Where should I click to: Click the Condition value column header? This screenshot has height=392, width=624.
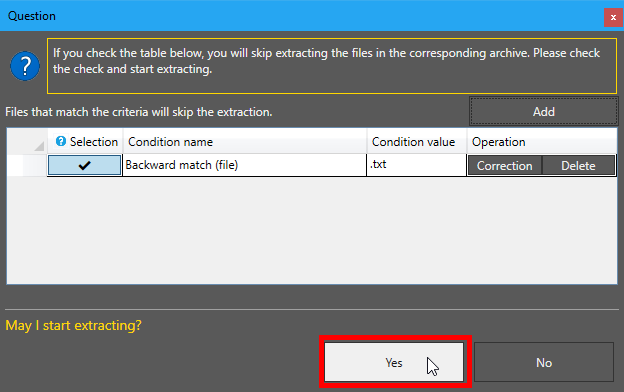click(417, 141)
